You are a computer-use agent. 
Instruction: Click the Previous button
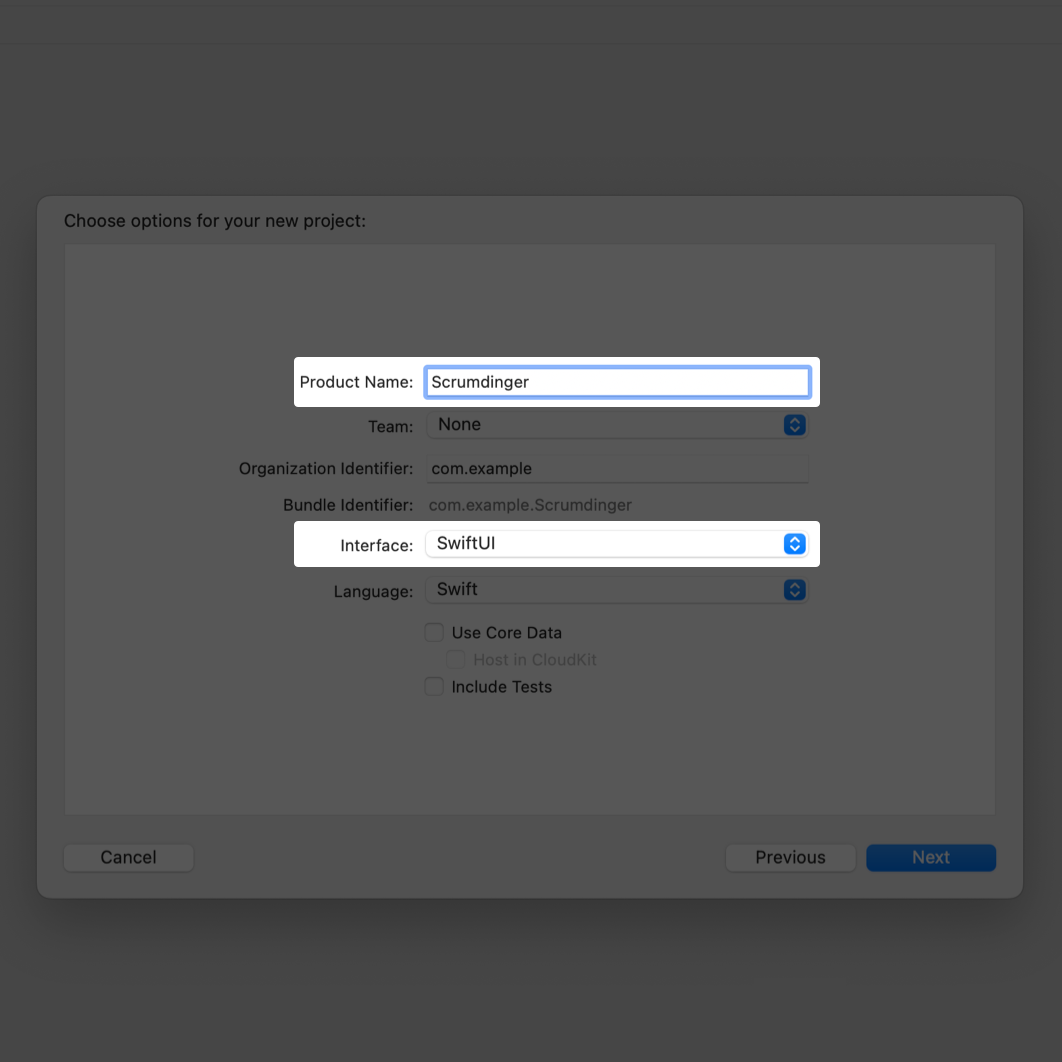(x=790, y=857)
